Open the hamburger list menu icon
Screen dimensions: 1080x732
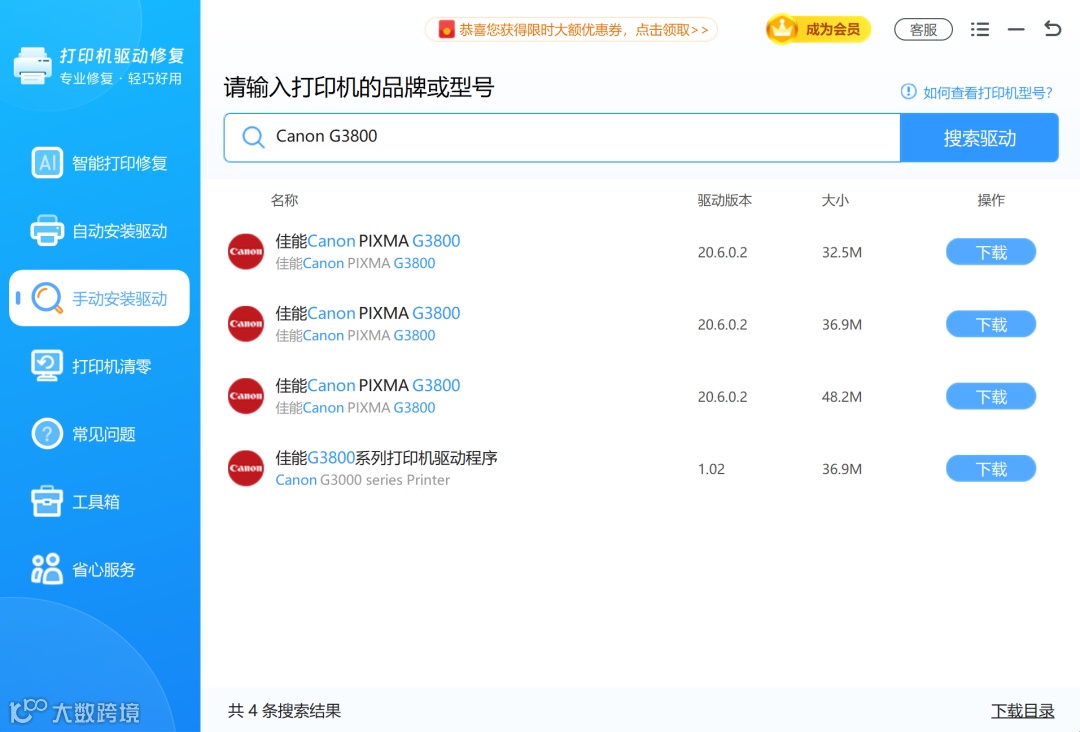pyautogui.click(x=979, y=29)
